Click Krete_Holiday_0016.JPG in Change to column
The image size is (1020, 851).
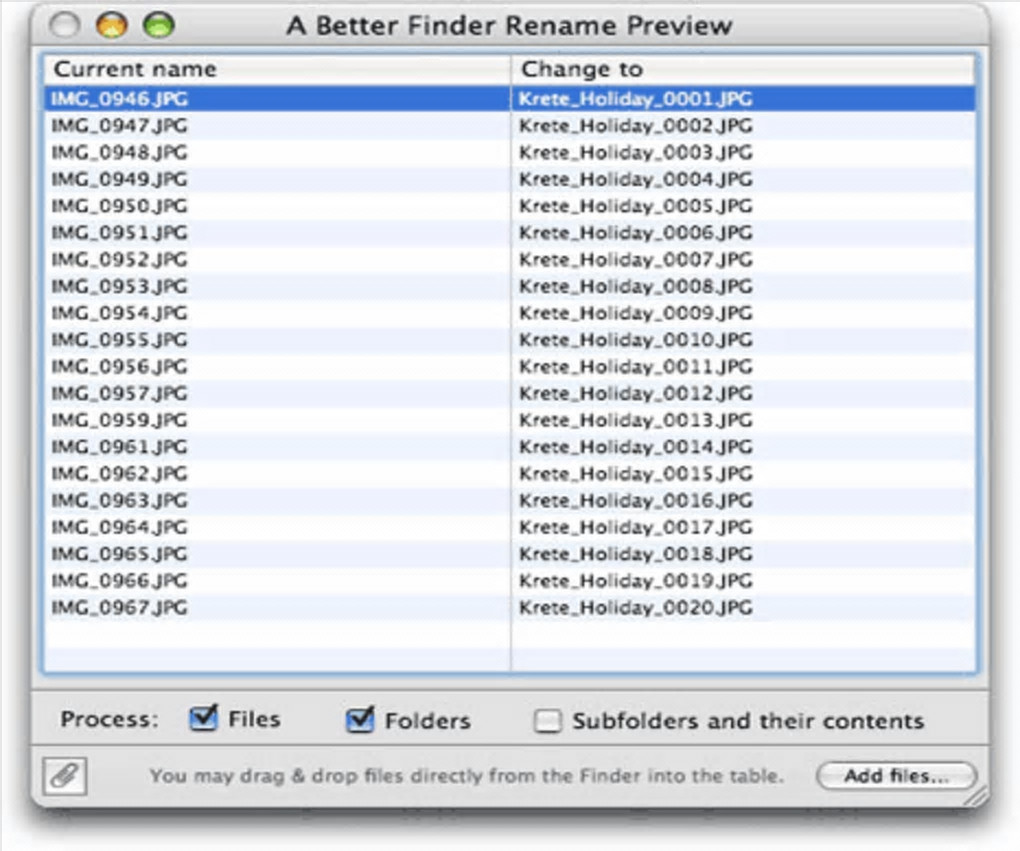coord(636,500)
